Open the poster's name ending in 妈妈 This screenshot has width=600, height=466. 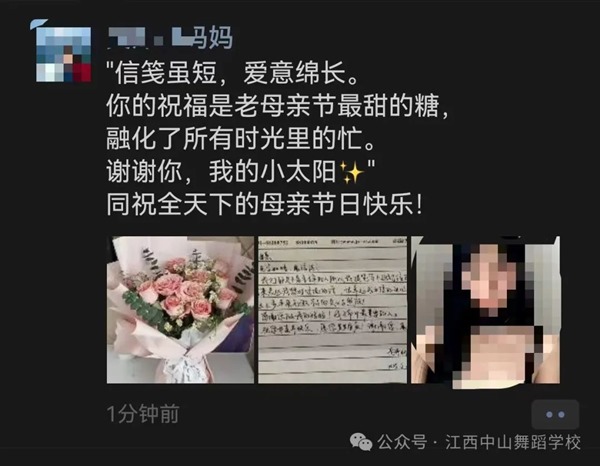point(170,38)
